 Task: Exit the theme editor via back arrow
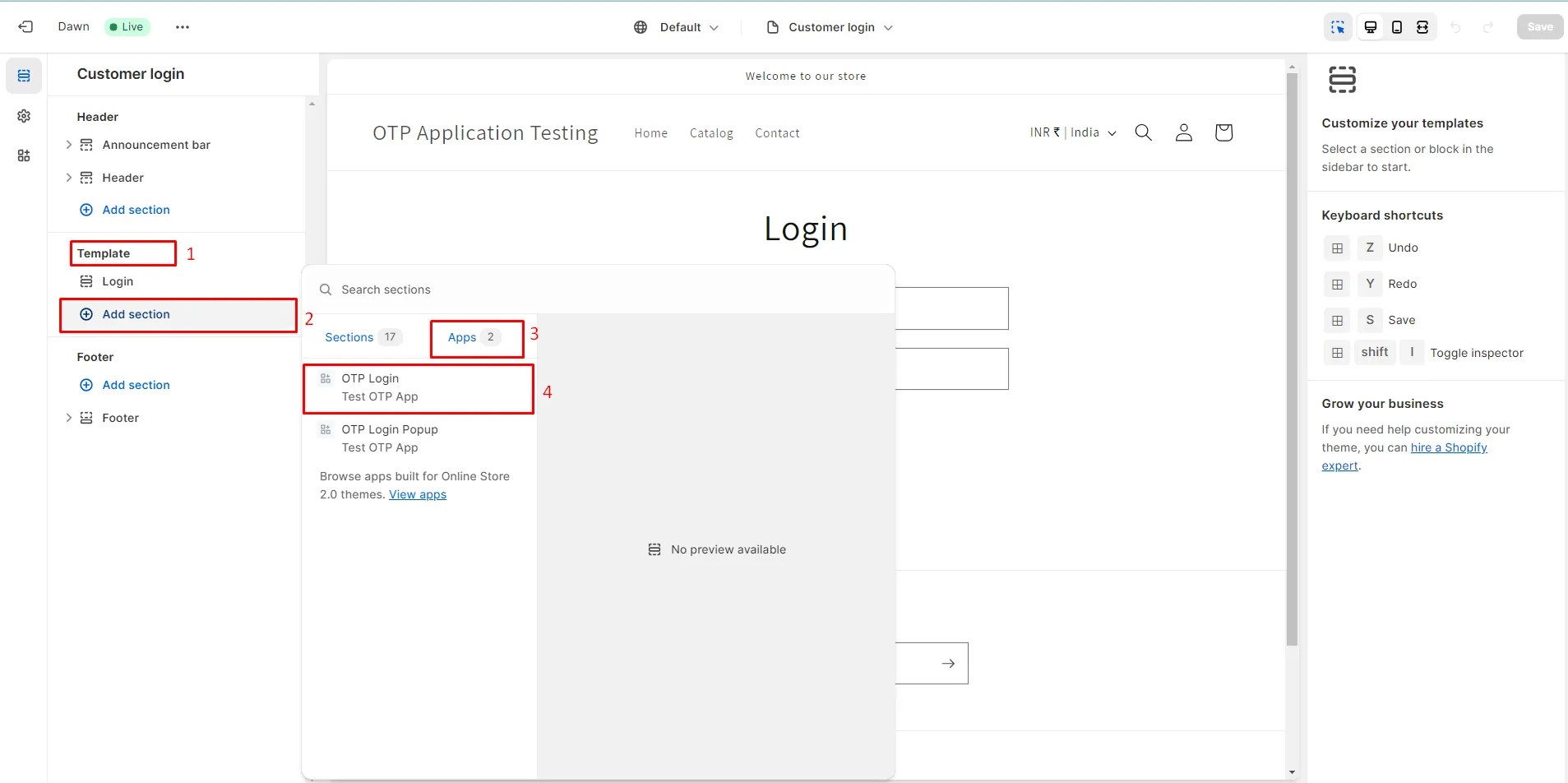pyautogui.click(x=25, y=26)
